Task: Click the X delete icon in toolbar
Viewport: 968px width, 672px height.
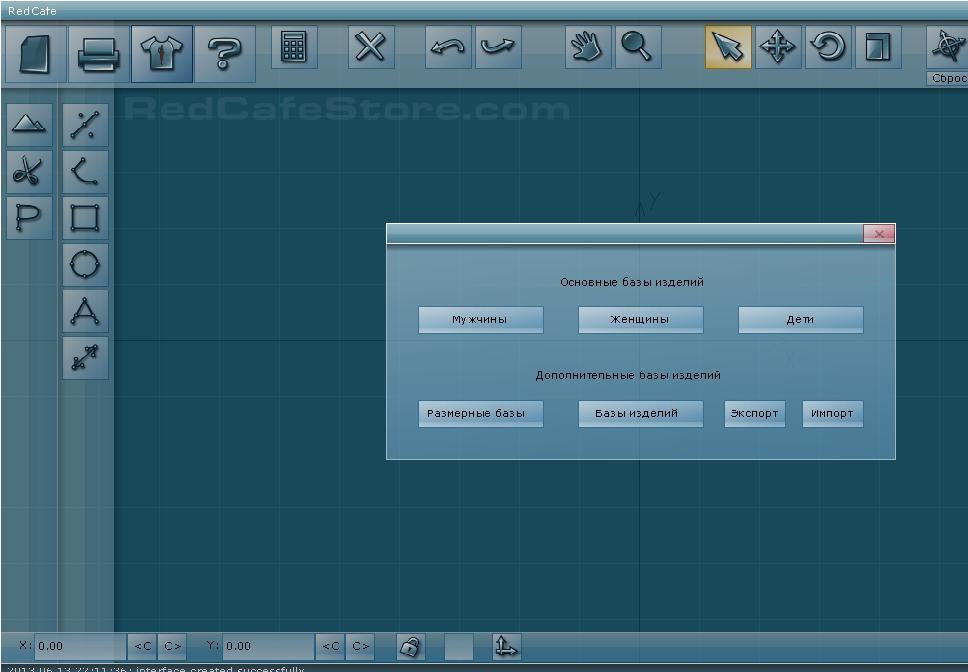Action: coord(371,47)
